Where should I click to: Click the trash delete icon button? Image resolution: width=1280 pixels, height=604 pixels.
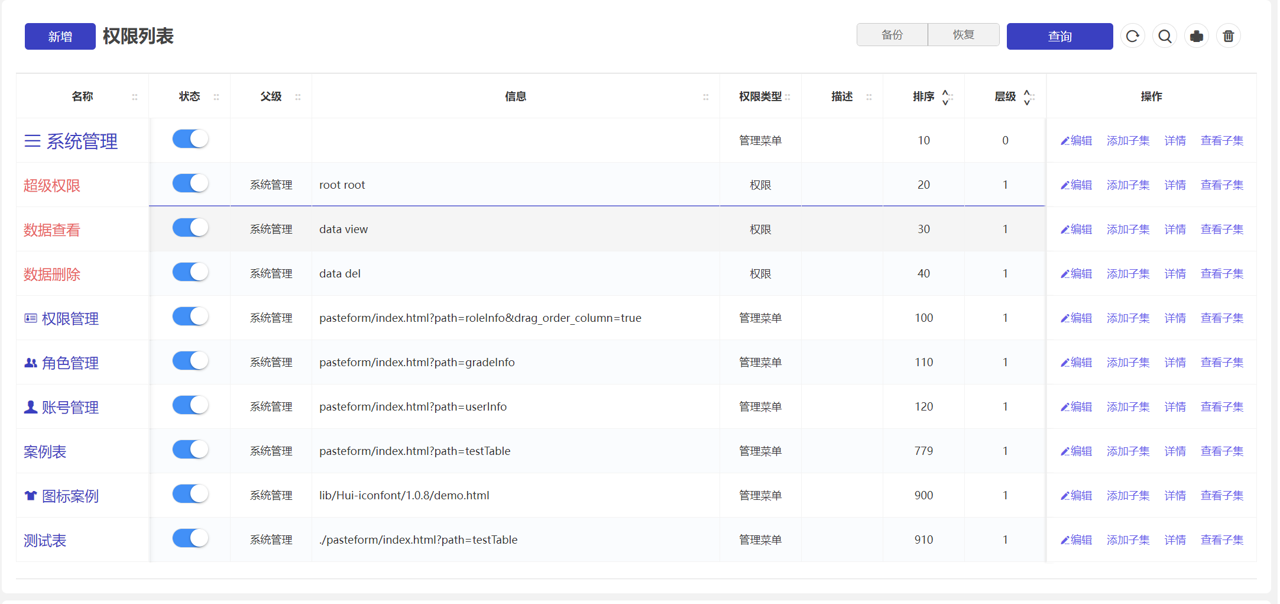point(1229,36)
